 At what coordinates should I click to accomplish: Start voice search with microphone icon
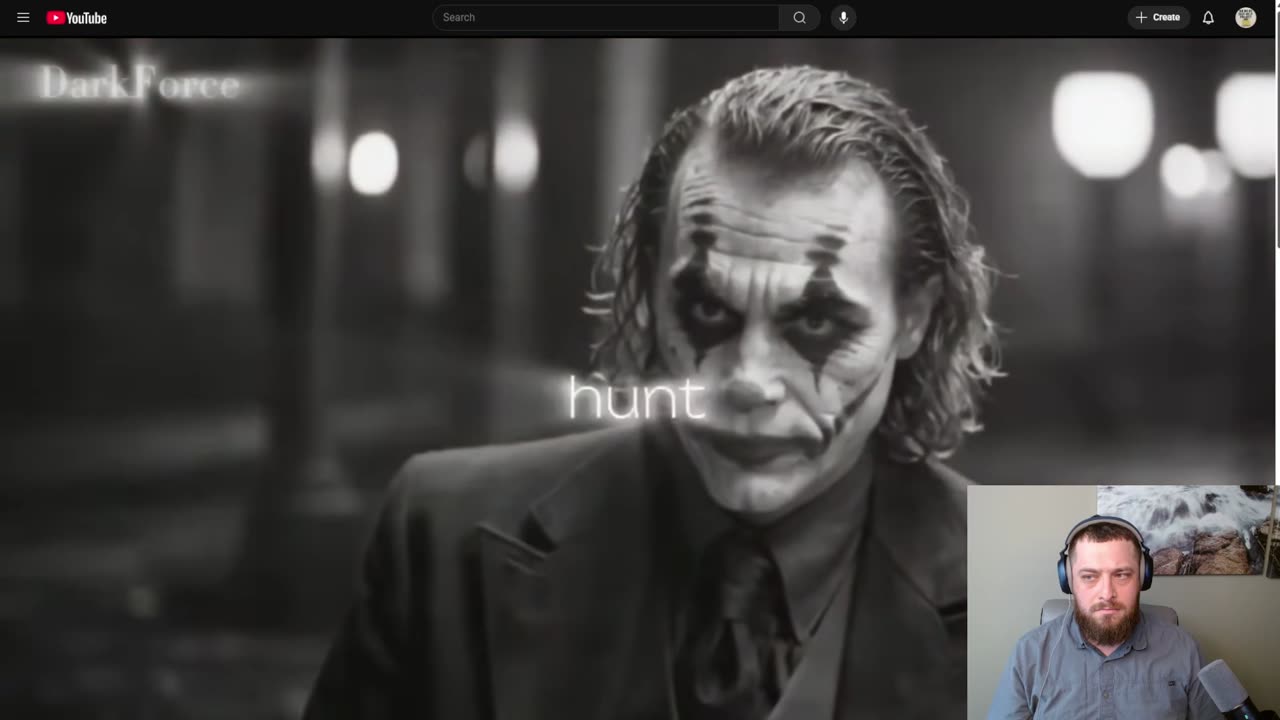point(843,17)
